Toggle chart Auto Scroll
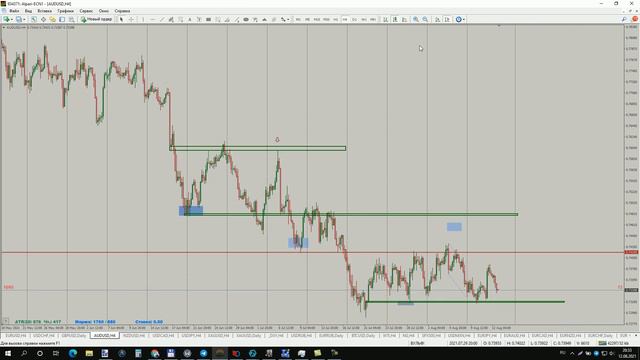The width and height of the screenshot is (640, 360). point(437,19)
